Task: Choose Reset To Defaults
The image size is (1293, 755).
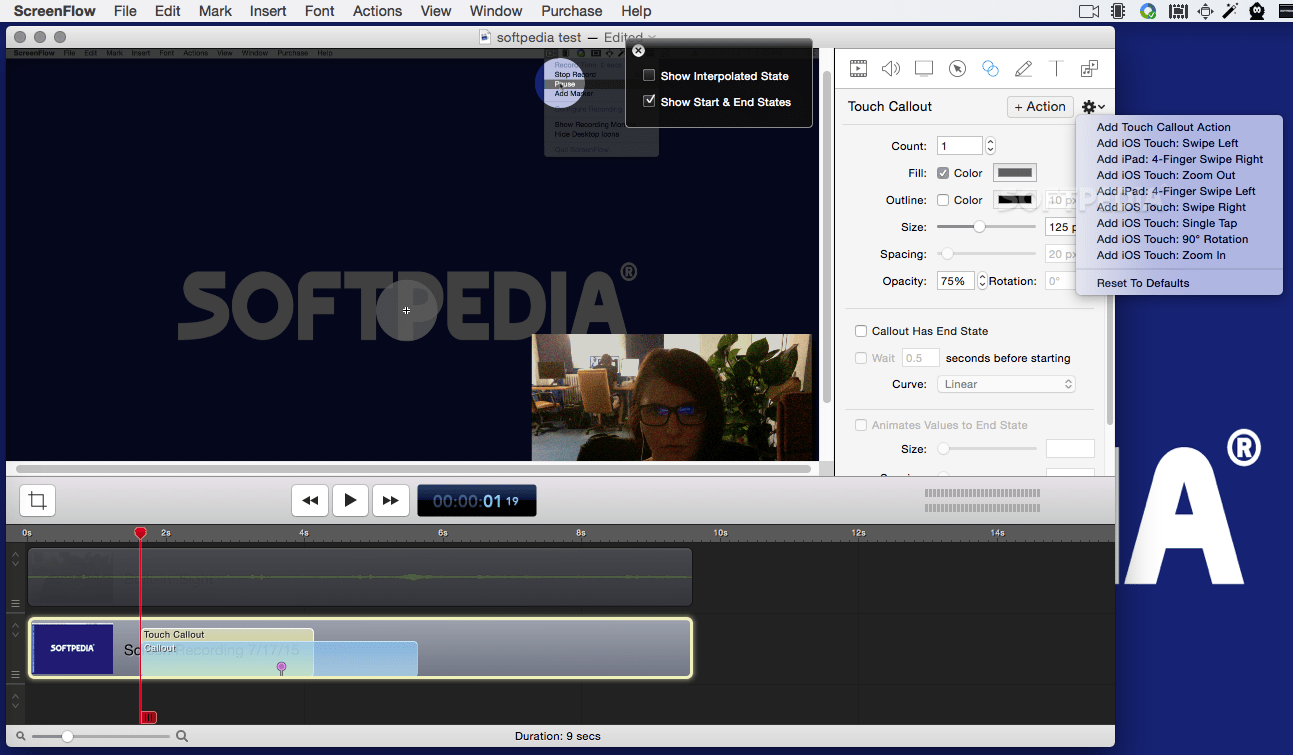Action: coord(1143,283)
